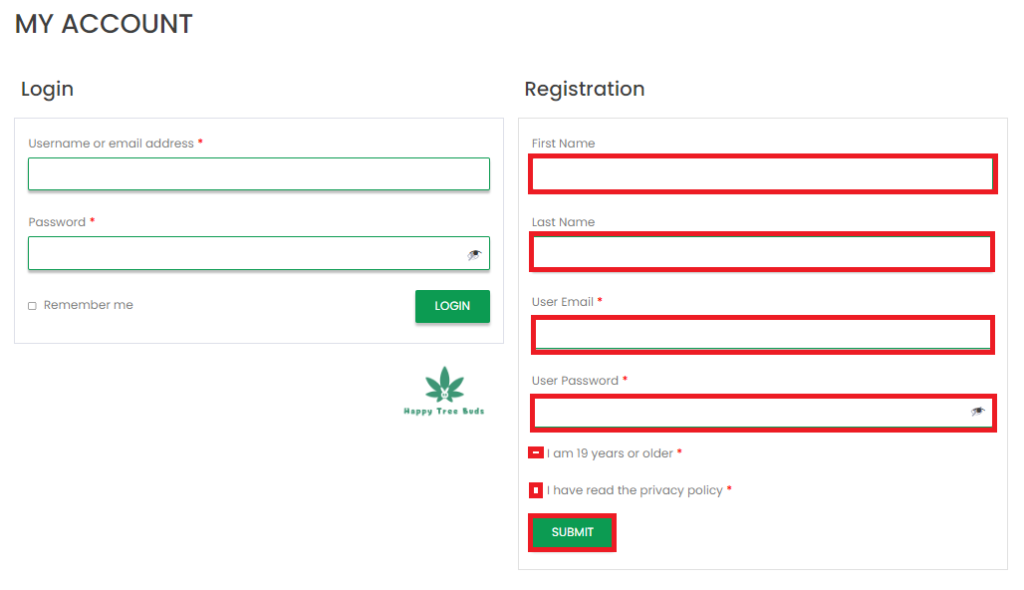Viewport: 1024px width, 590px height.
Task: Click the MY ACCOUNT page title
Action: (103, 24)
